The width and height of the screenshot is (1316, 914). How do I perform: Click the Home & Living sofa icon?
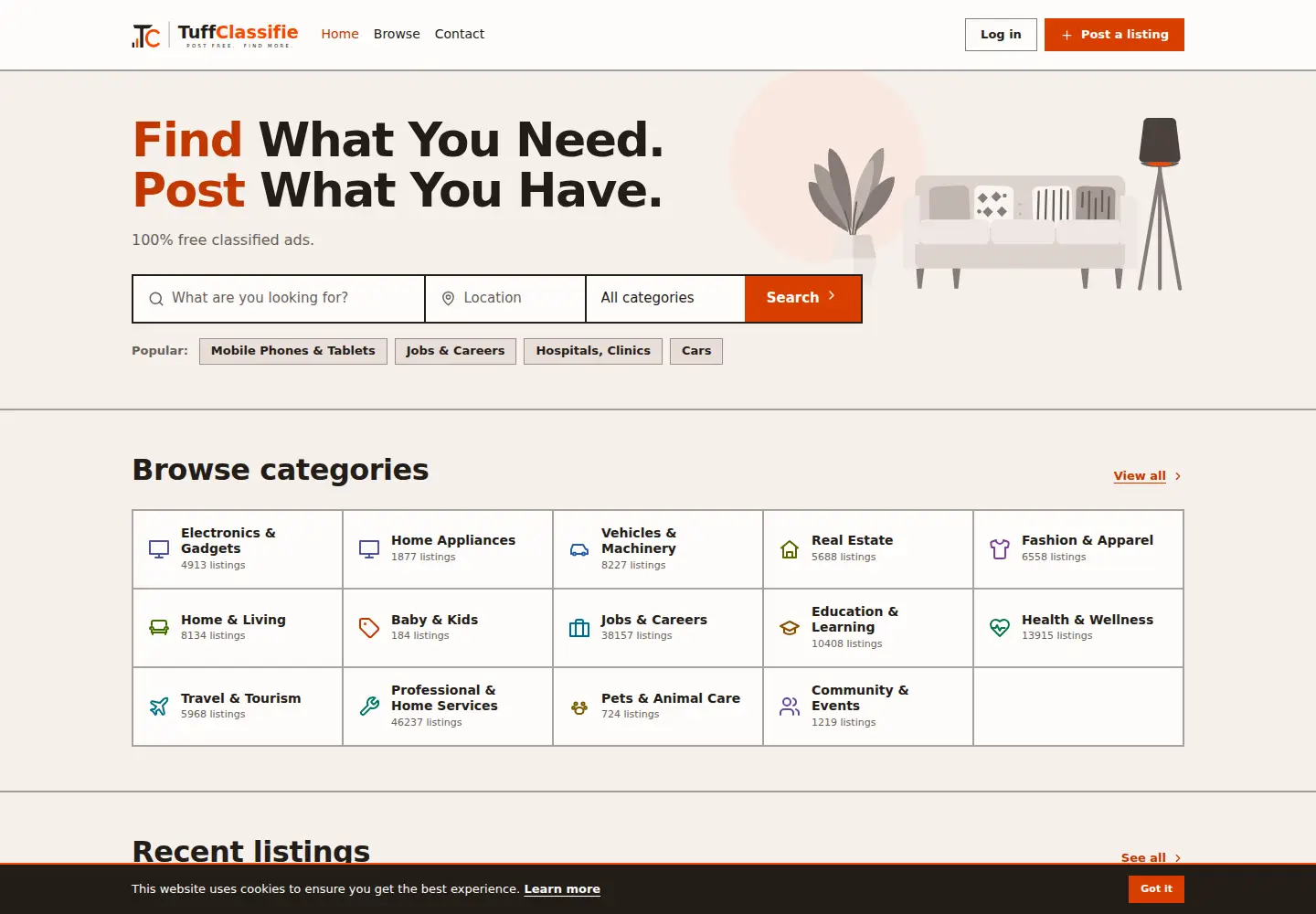point(159,628)
